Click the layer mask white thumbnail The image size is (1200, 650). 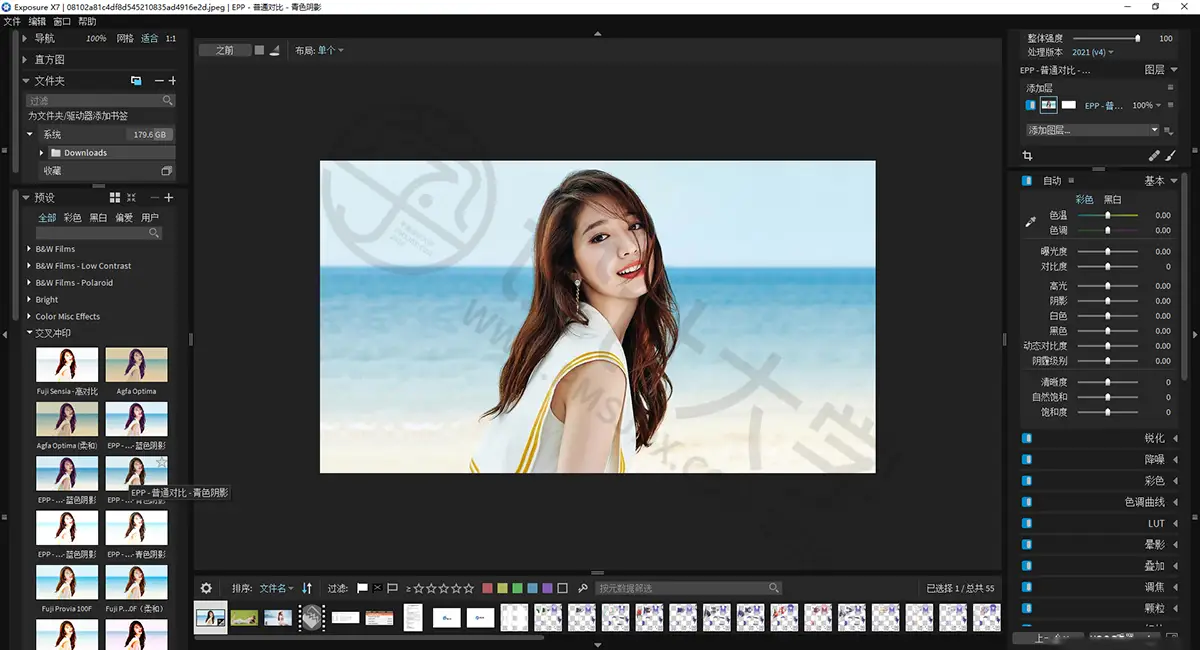1069,105
